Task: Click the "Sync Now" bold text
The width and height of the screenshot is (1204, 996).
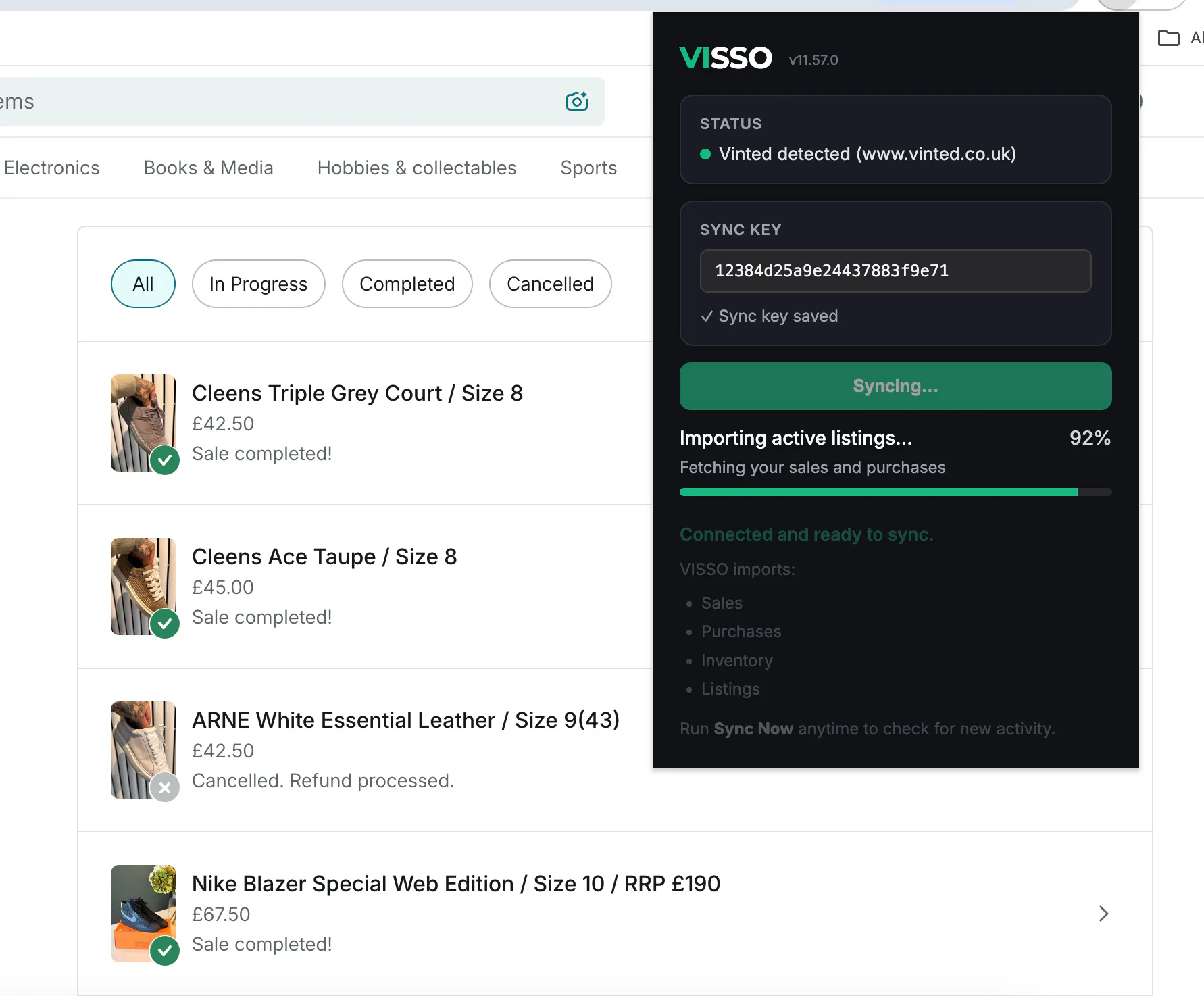Action: coord(753,729)
